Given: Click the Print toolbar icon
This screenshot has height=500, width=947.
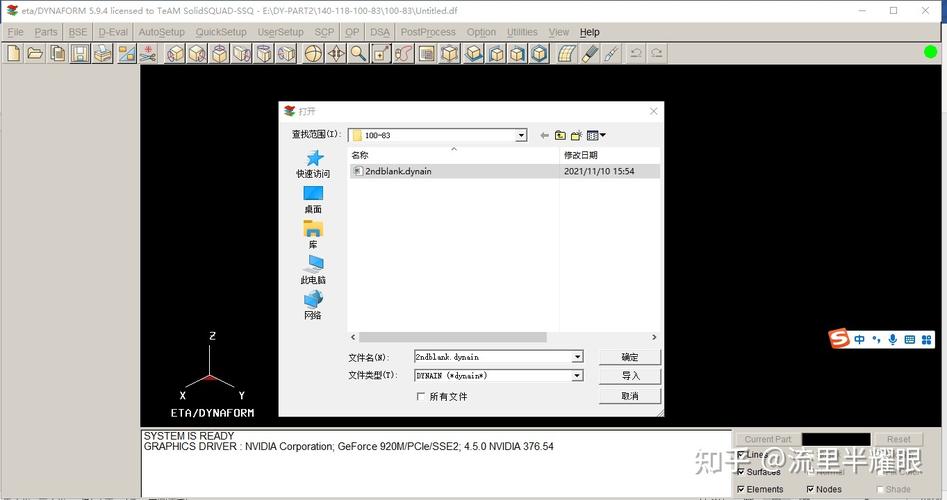Looking at the screenshot, I should coord(102,54).
